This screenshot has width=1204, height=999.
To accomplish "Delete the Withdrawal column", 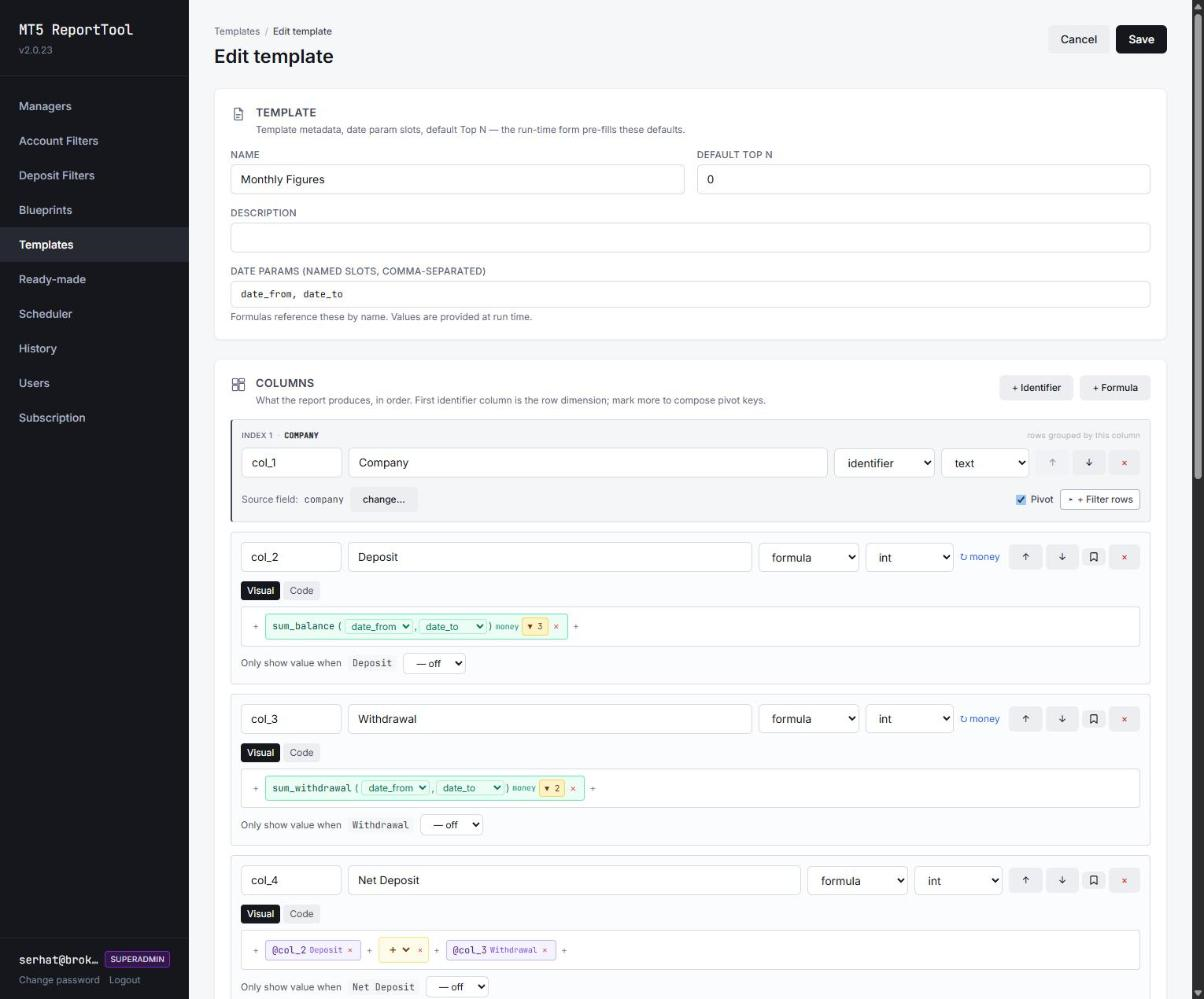I will point(1124,719).
